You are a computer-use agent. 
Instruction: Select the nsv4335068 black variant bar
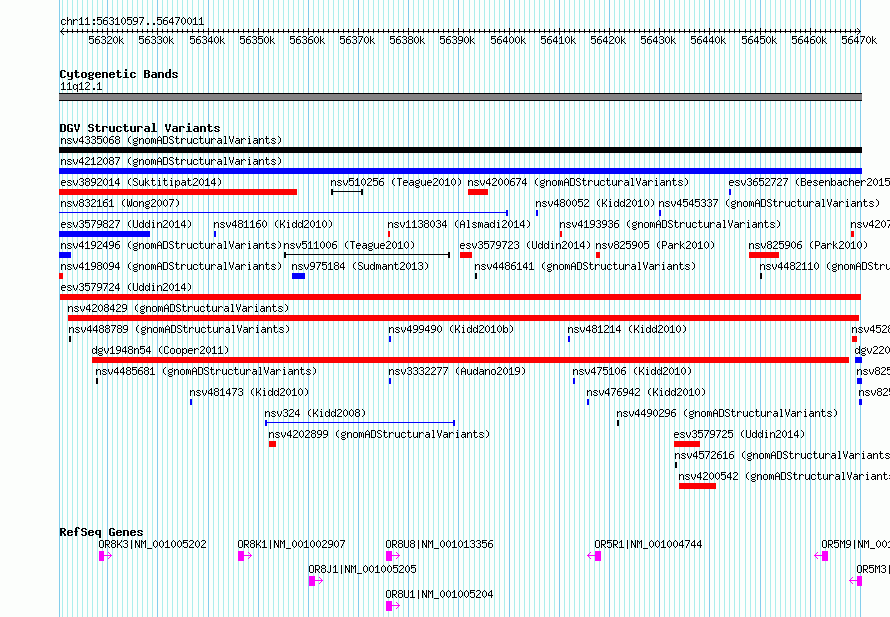[x=460, y=150]
